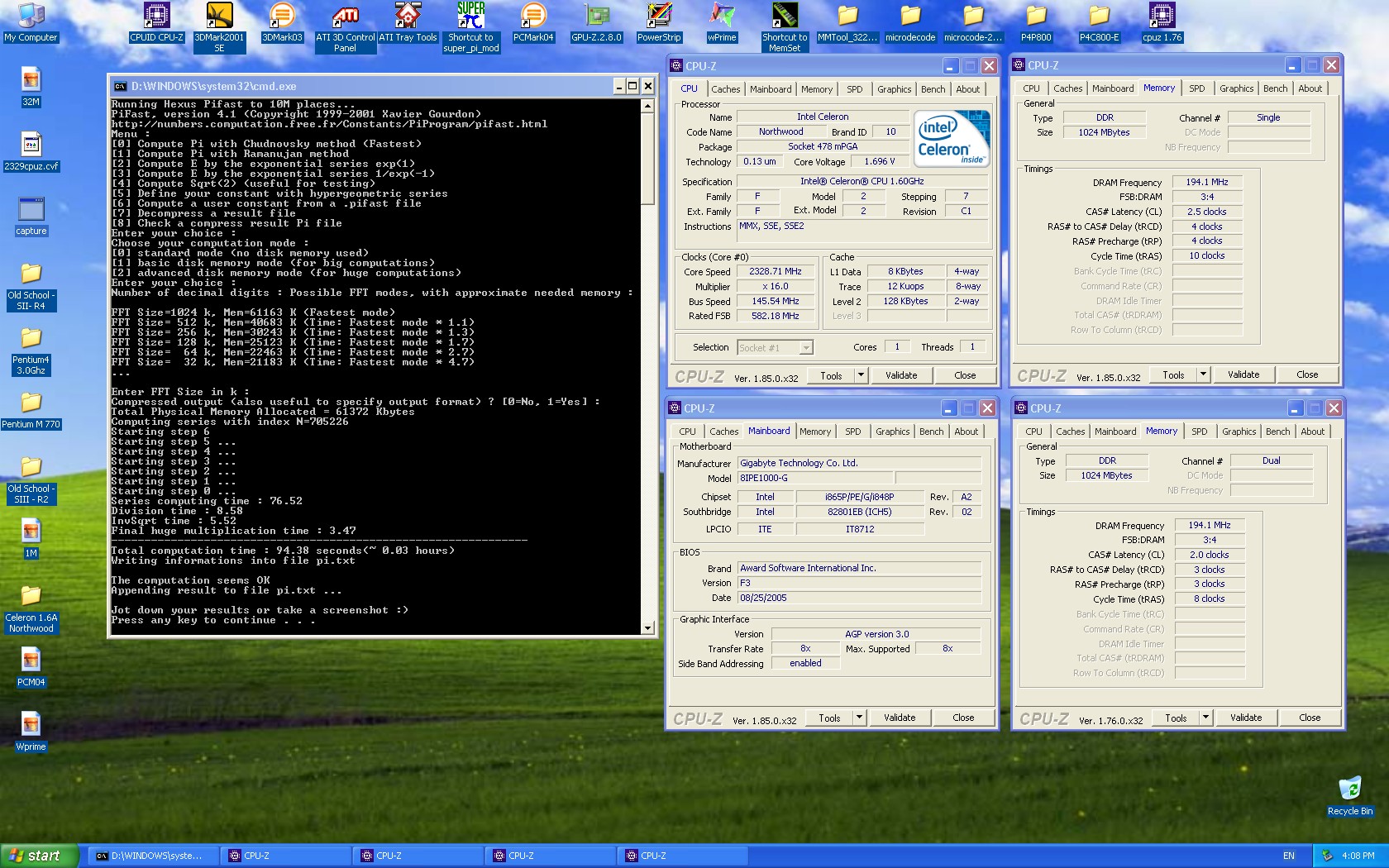Open Bench tab in CPU-Z 1.76 window
The image size is (1389, 868).
click(x=1277, y=432)
